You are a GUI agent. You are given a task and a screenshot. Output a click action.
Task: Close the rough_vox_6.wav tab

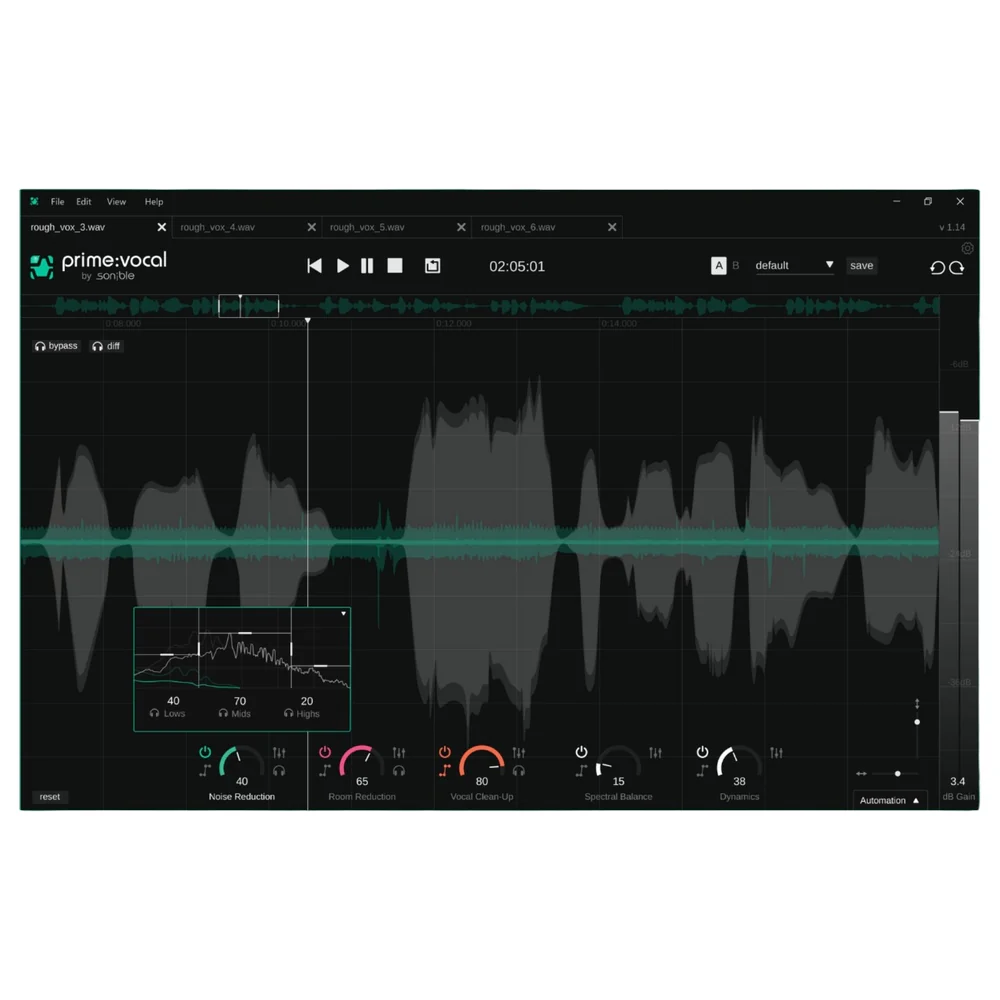point(612,227)
